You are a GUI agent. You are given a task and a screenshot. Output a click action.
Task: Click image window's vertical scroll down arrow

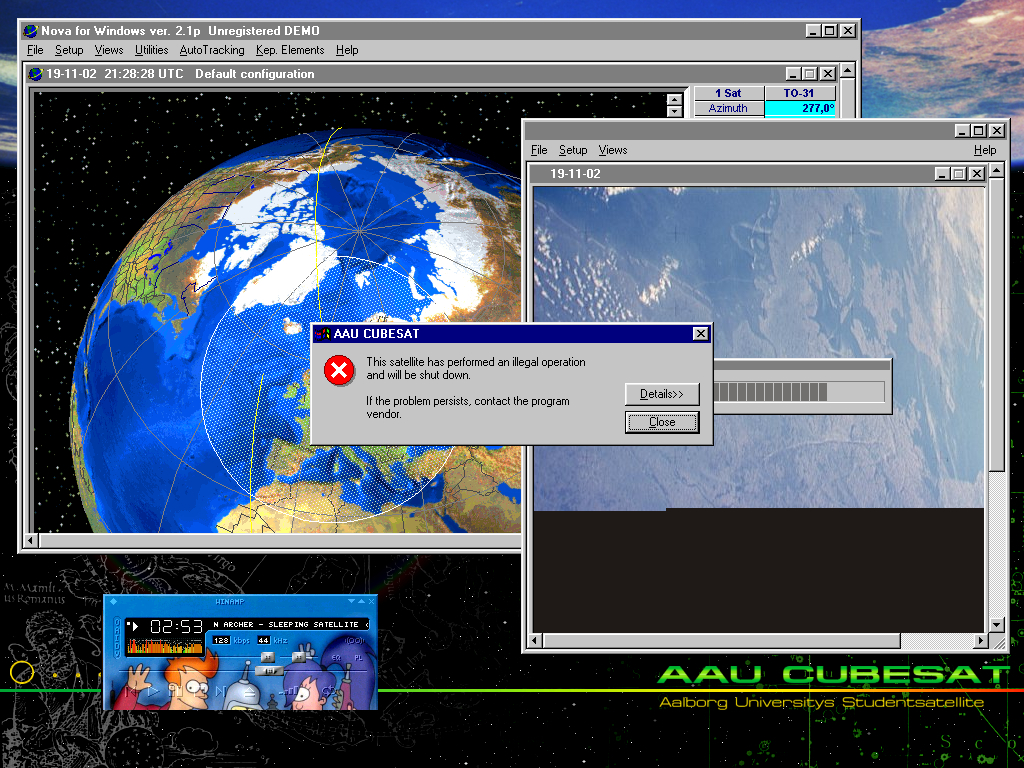997,624
